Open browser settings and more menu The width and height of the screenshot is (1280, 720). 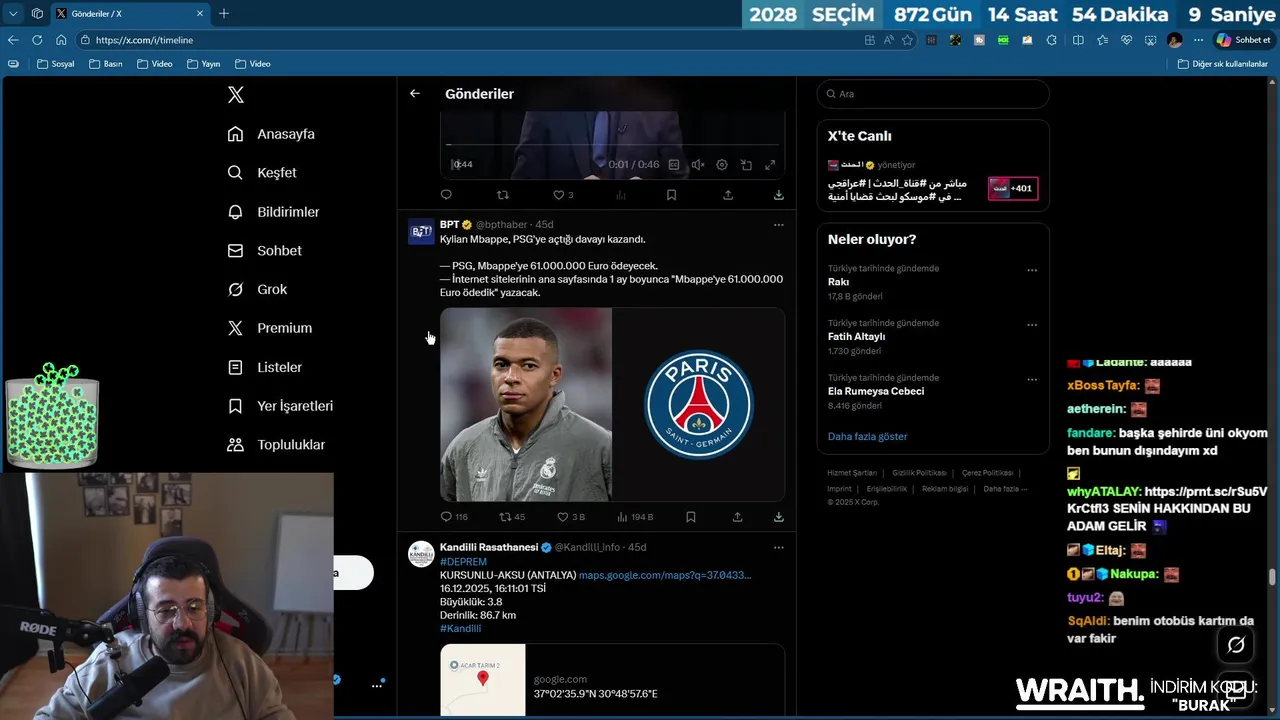pyautogui.click(x=1198, y=40)
